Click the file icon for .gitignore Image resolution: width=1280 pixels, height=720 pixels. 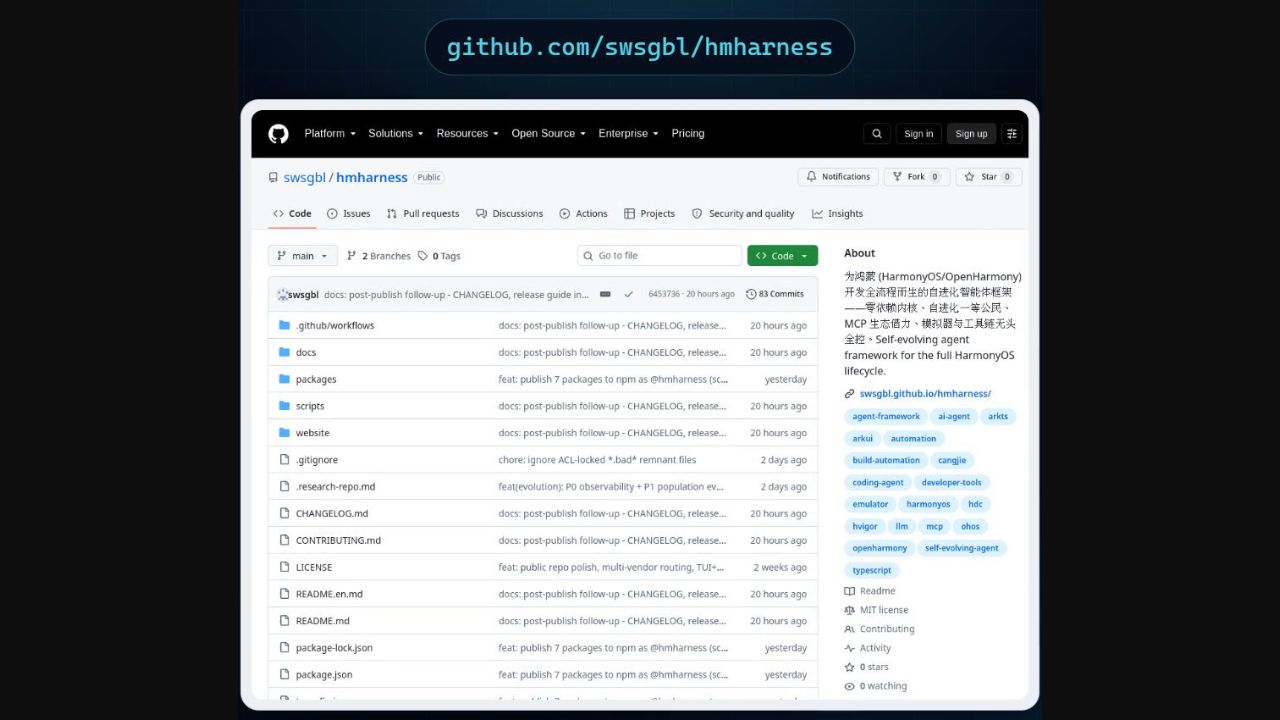point(285,460)
